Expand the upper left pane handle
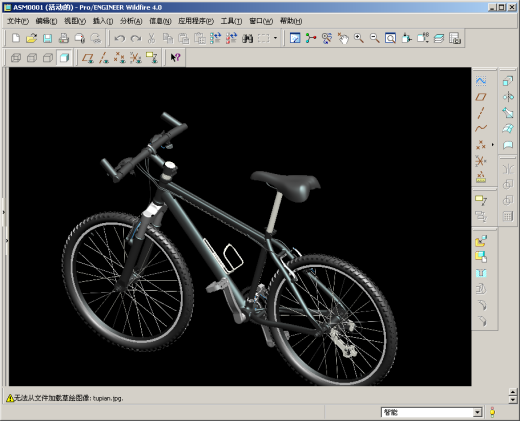520x421 pixels. tap(4, 212)
